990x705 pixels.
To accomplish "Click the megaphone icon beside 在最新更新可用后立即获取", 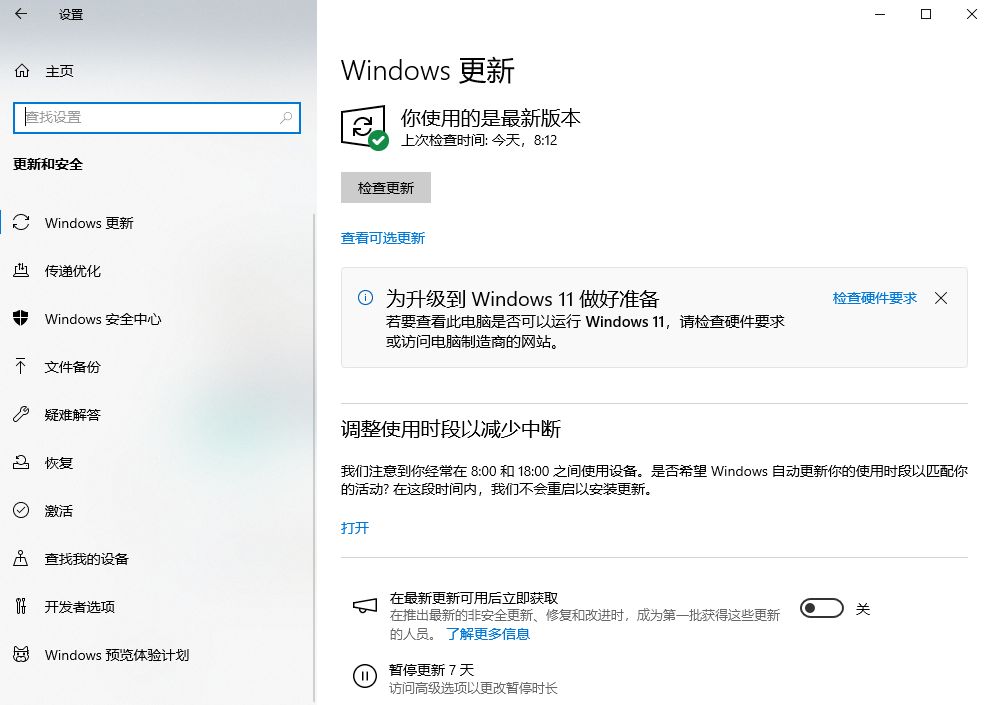I will click(365, 606).
